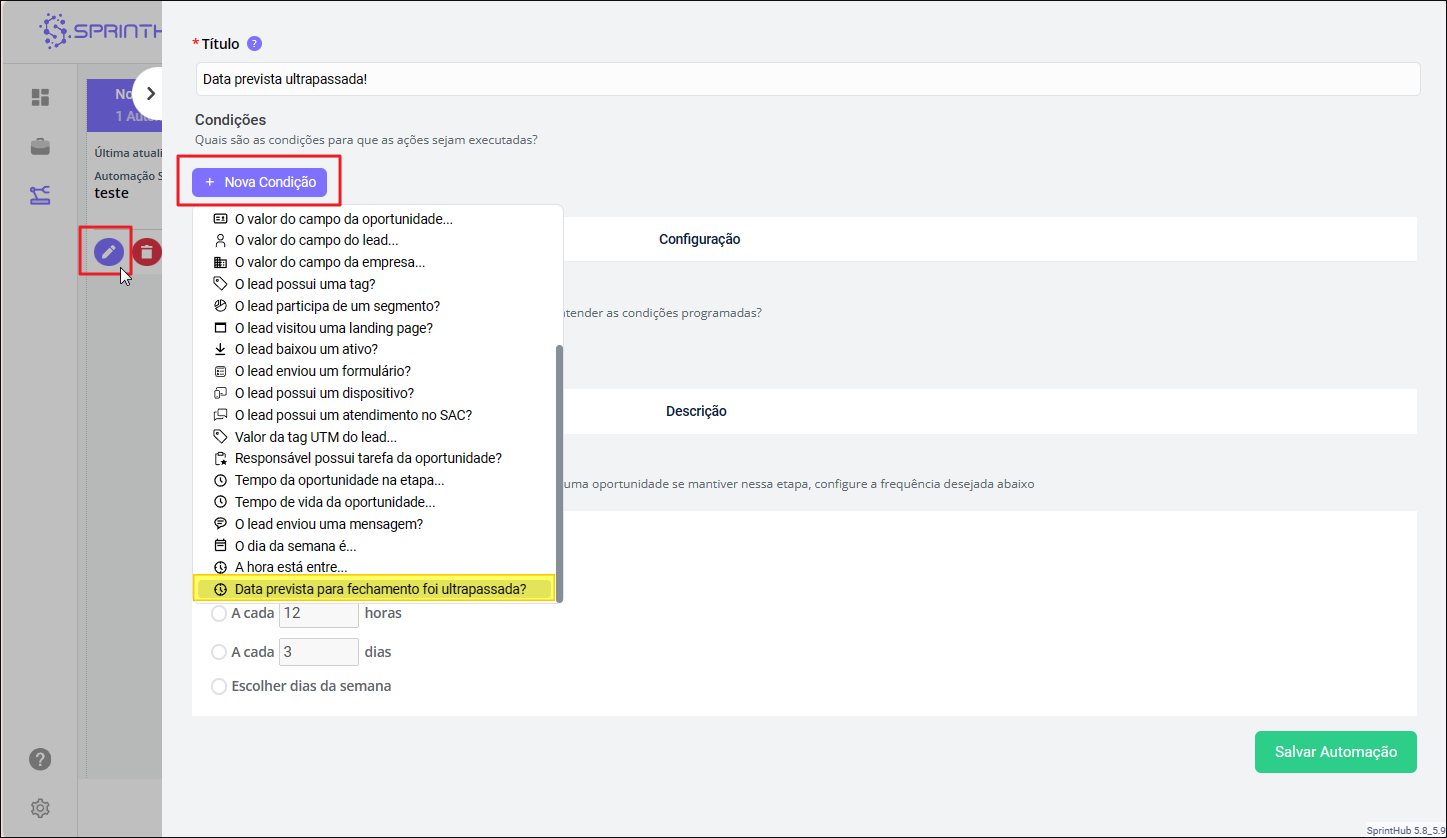
Task: Choose 'Data prevista para fechamento foi ultrapassada?'
Action: click(379, 589)
